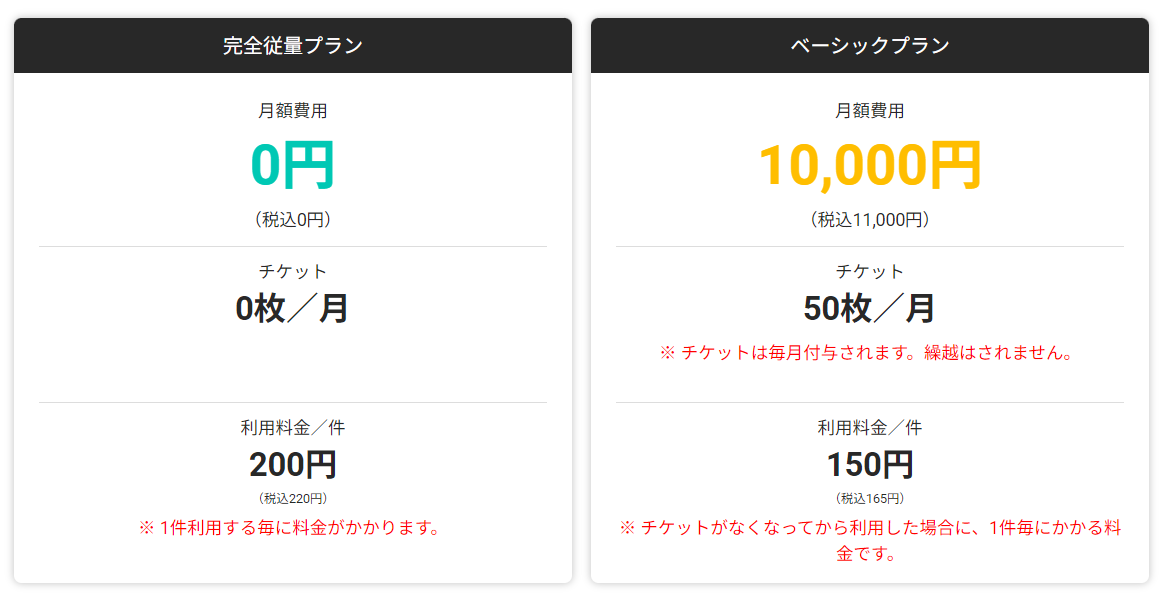The width and height of the screenshot is (1170, 605).
Task: Click the 150円 per-use fee
Action: click(x=870, y=465)
